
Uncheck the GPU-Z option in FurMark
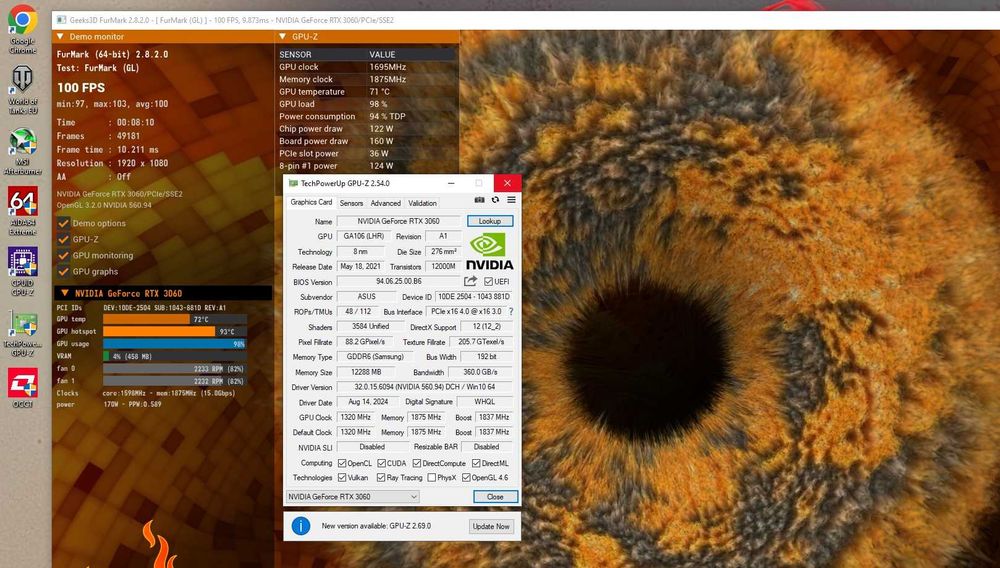63,239
